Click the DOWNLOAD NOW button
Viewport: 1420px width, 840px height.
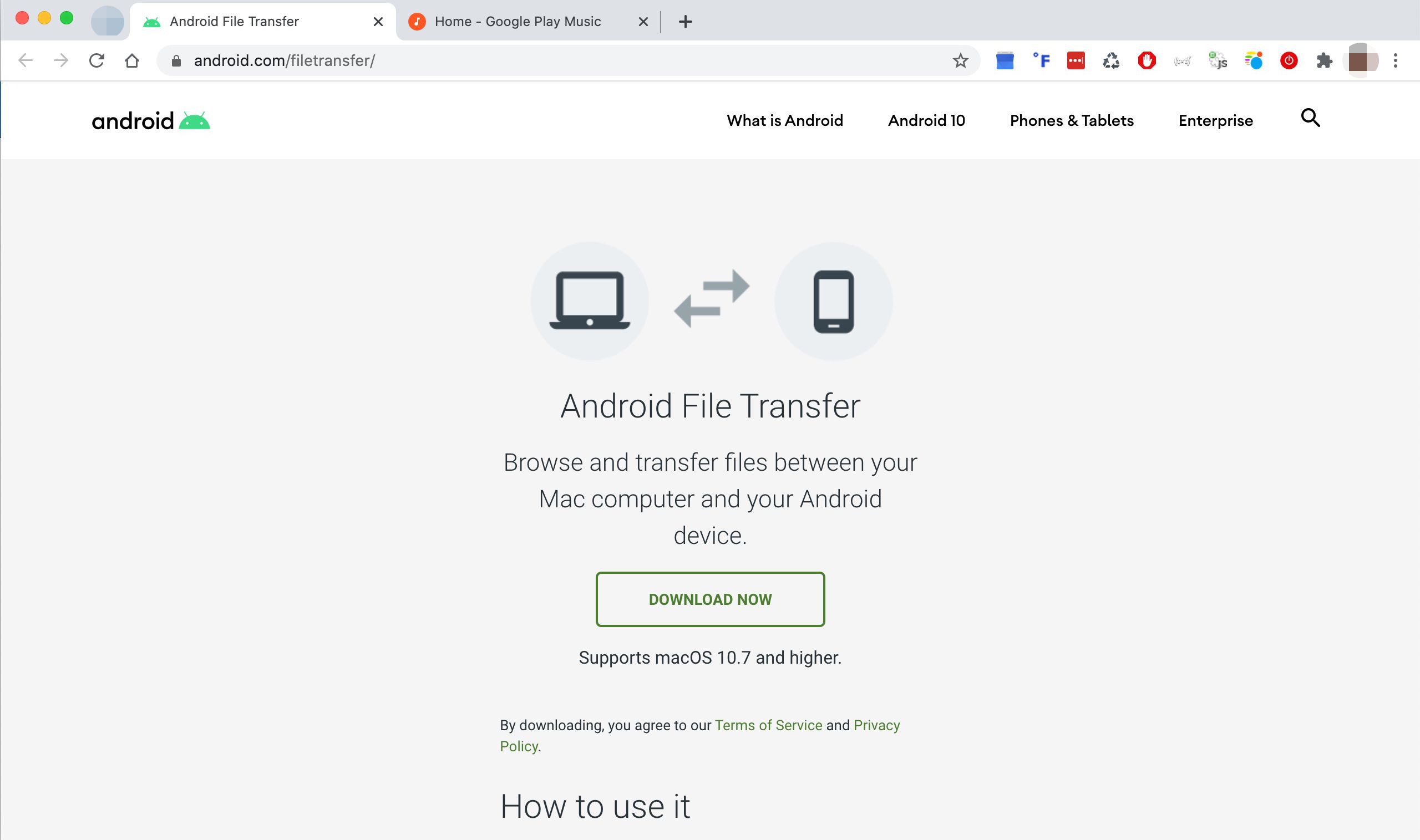(x=710, y=599)
